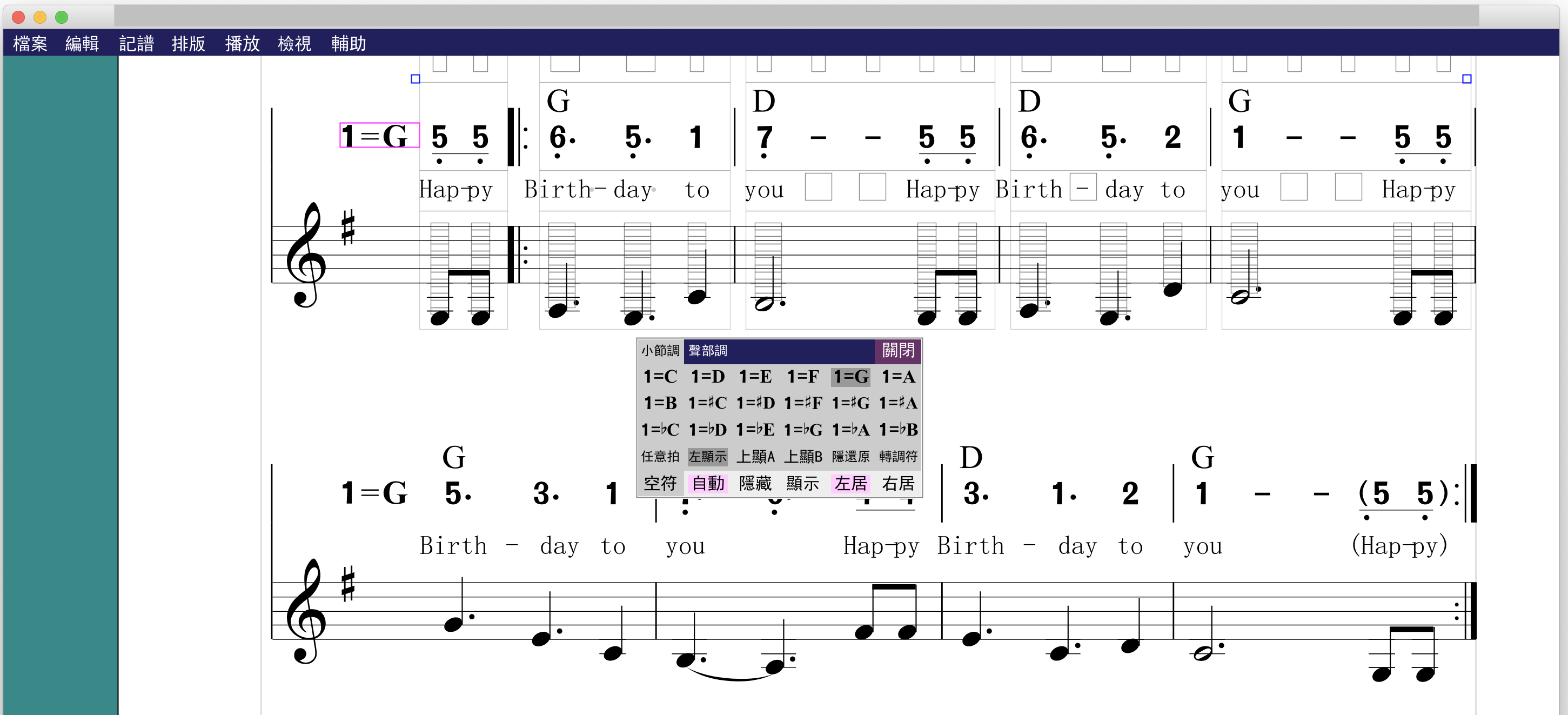
Task: Choose key 1=F in the panel
Action: click(x=803, y=377)
